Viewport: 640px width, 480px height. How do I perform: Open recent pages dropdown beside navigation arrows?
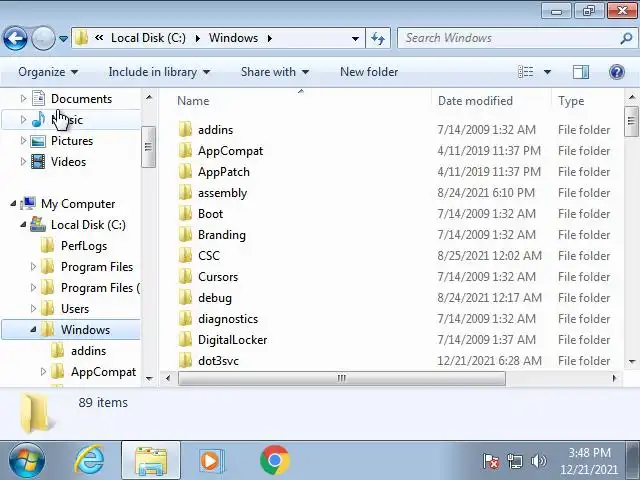63,38
